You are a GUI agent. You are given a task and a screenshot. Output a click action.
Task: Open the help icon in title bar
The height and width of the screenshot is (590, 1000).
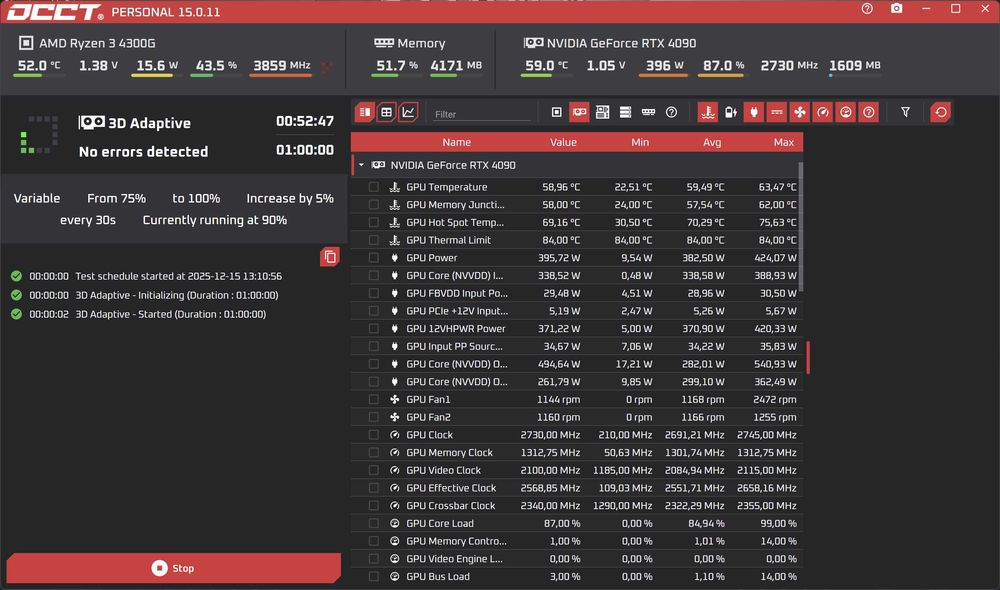867,9
